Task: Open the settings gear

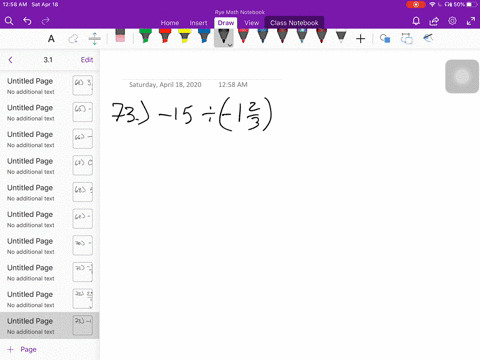Action: point(452,21)
